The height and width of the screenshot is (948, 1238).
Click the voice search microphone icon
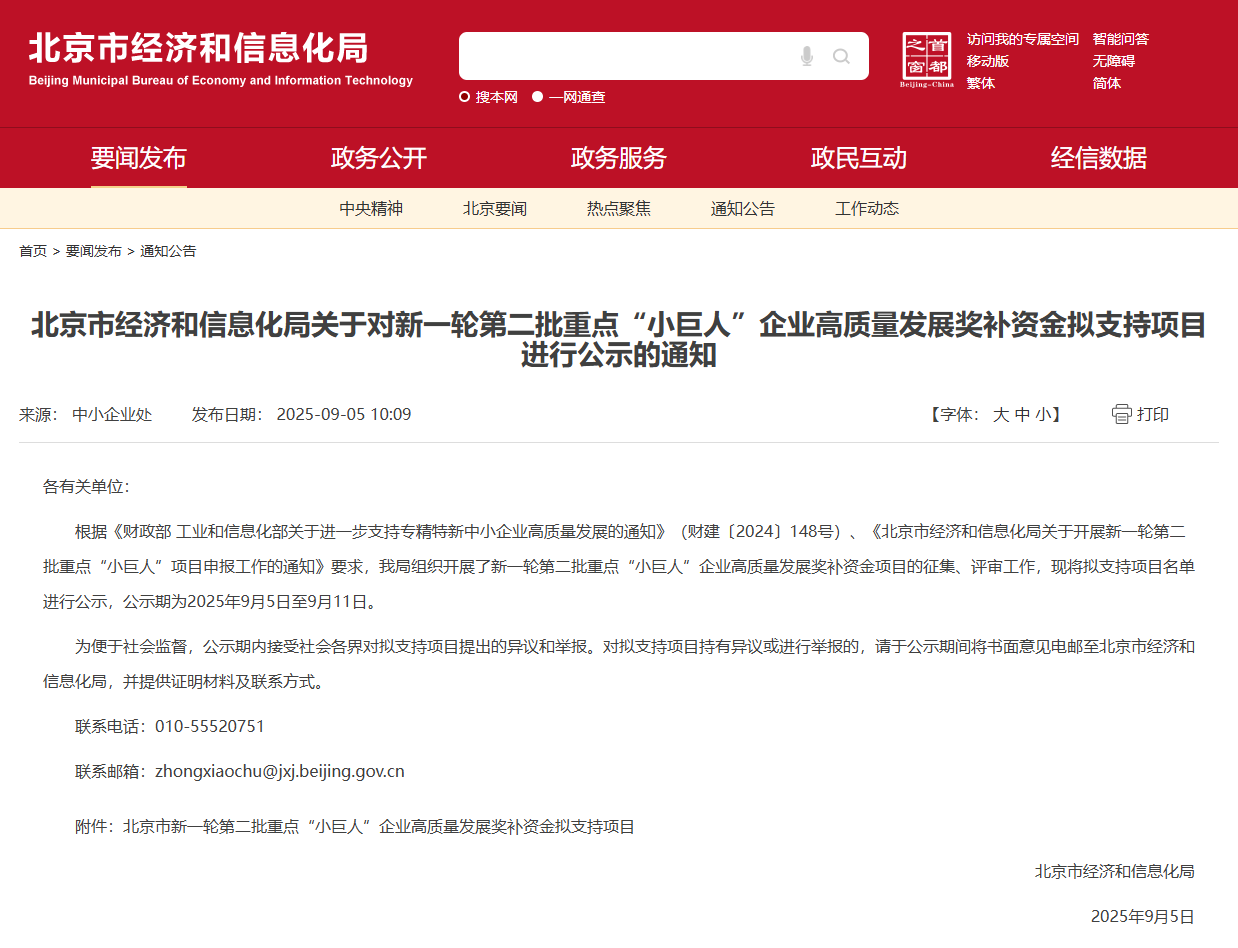coord(806,55)
